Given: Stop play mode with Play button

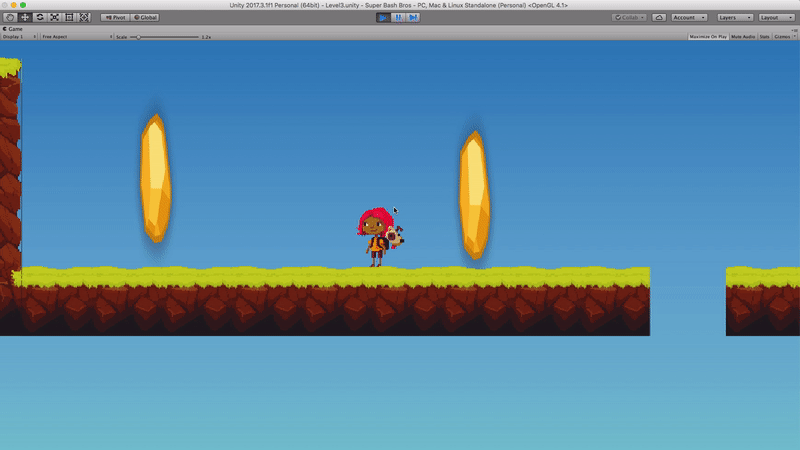Looking at the screenshot, I should click(385, 17).
